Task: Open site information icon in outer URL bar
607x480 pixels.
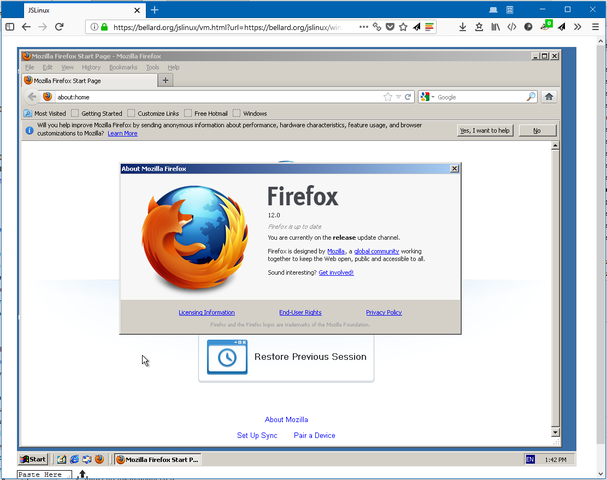Action: [94, 27]
